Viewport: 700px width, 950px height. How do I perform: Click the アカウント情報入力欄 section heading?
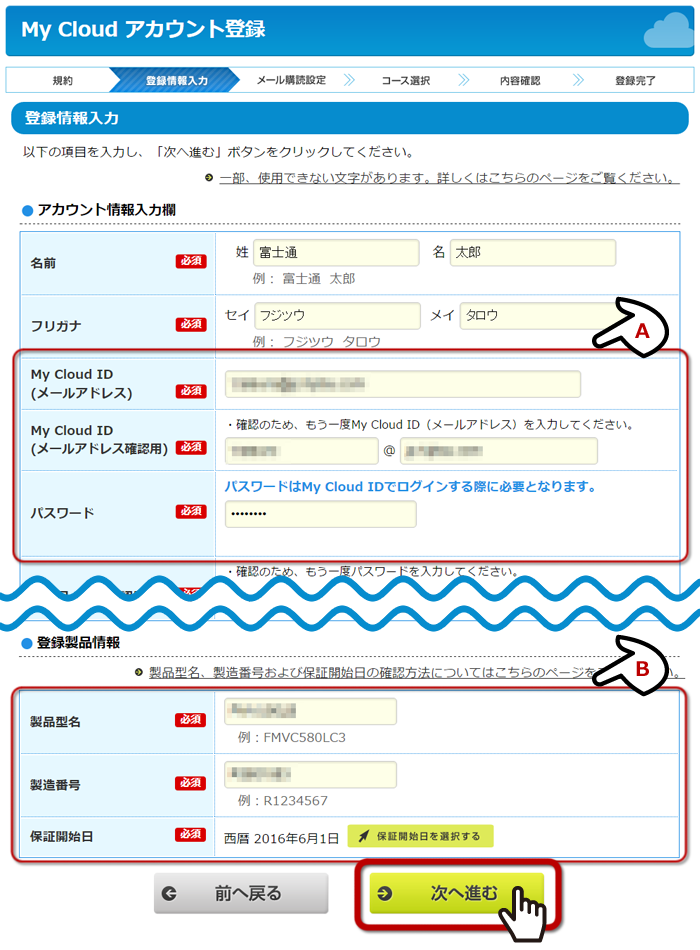click(106, 210)
